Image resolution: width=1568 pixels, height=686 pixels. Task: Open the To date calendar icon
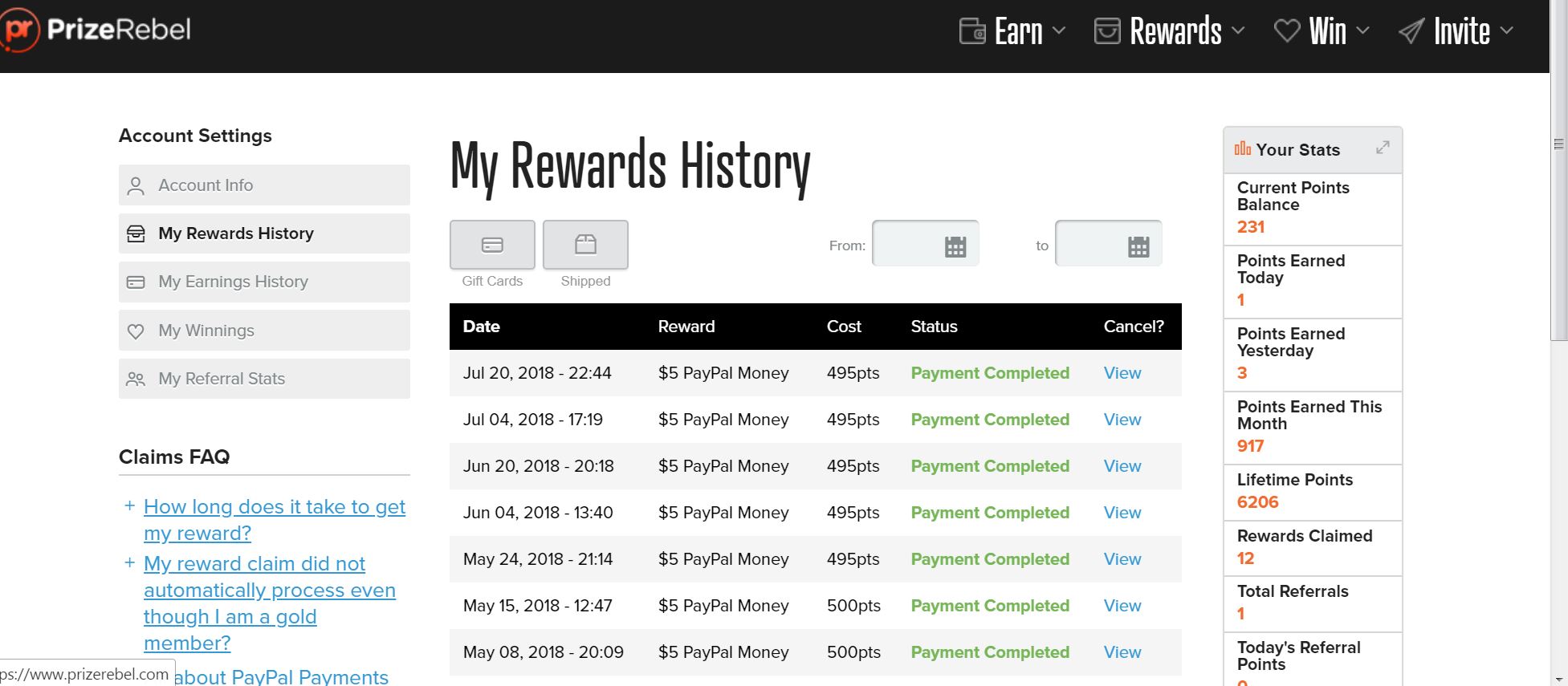pos(1138,246)
